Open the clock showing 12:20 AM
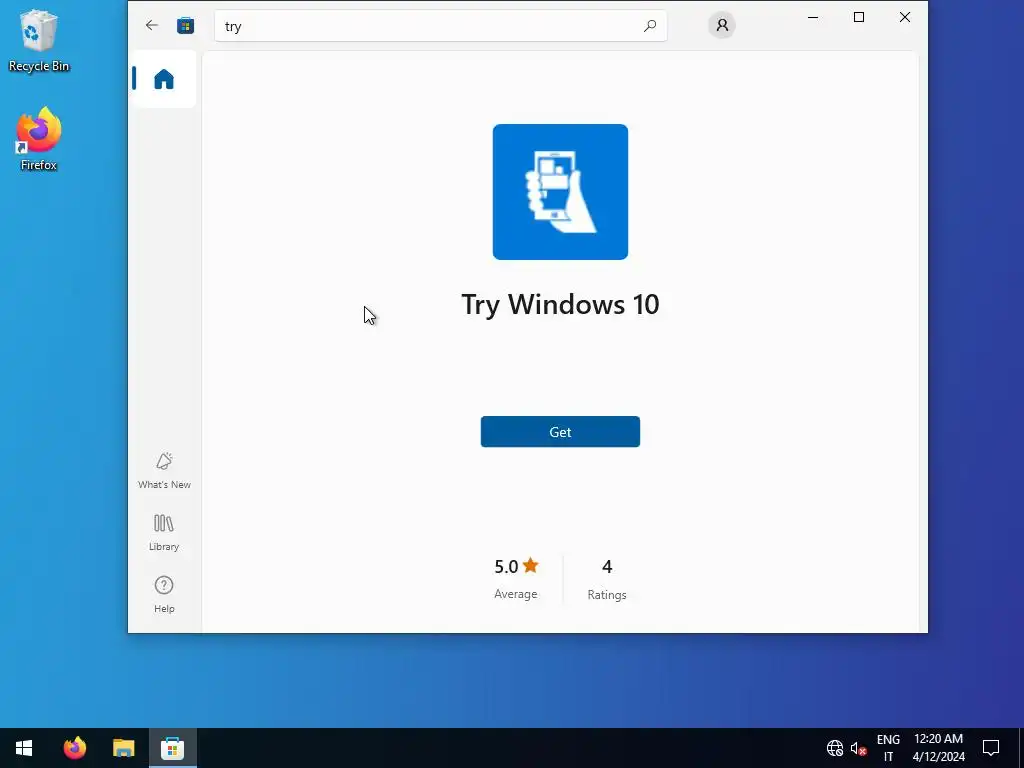Viewport: 1024px width, 768px height. pos(938,748)
